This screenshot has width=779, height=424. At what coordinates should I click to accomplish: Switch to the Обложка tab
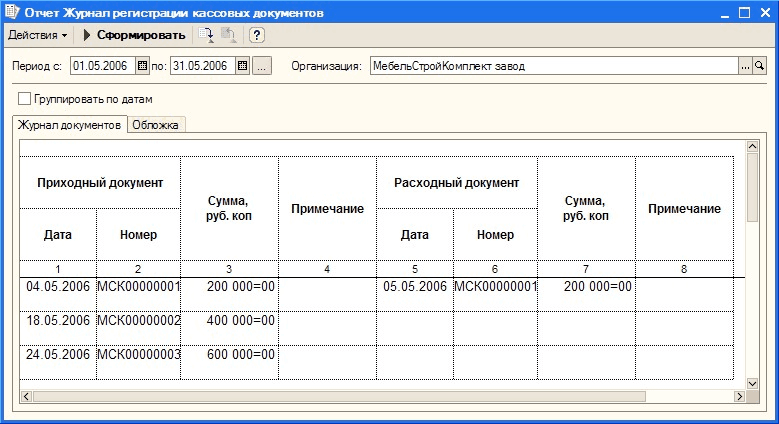pyautogui.click(x=156, y=125)
